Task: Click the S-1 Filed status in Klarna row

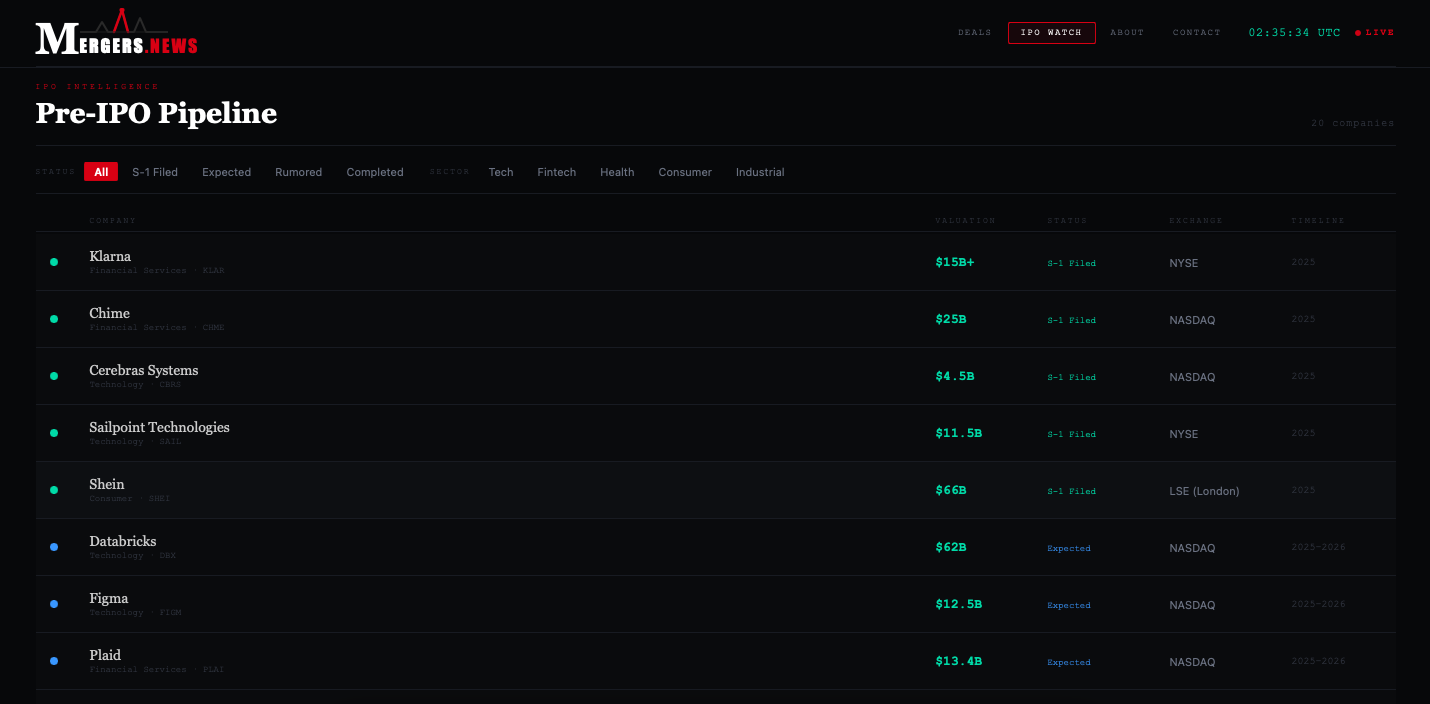Action: click(1072, 263)
